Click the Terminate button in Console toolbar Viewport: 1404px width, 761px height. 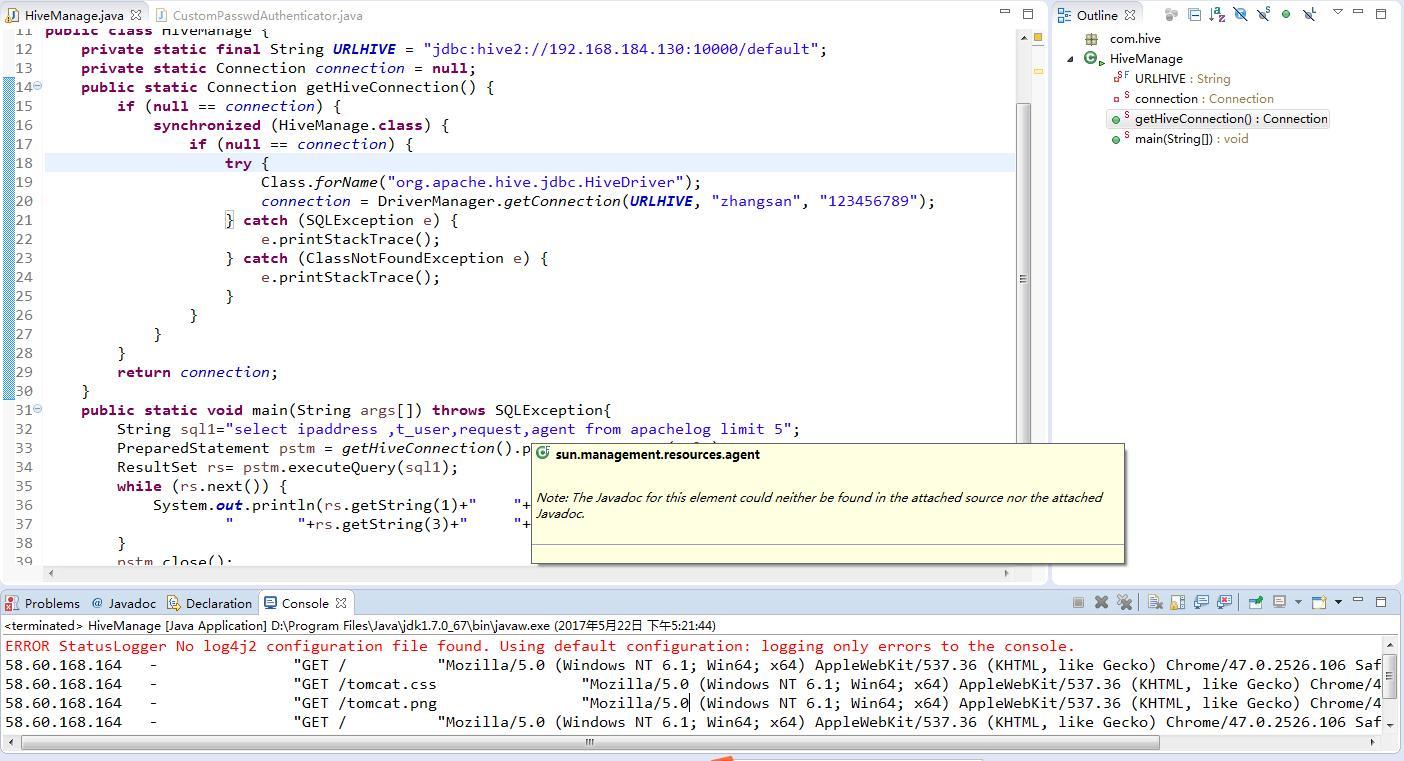coord(1078,602)
